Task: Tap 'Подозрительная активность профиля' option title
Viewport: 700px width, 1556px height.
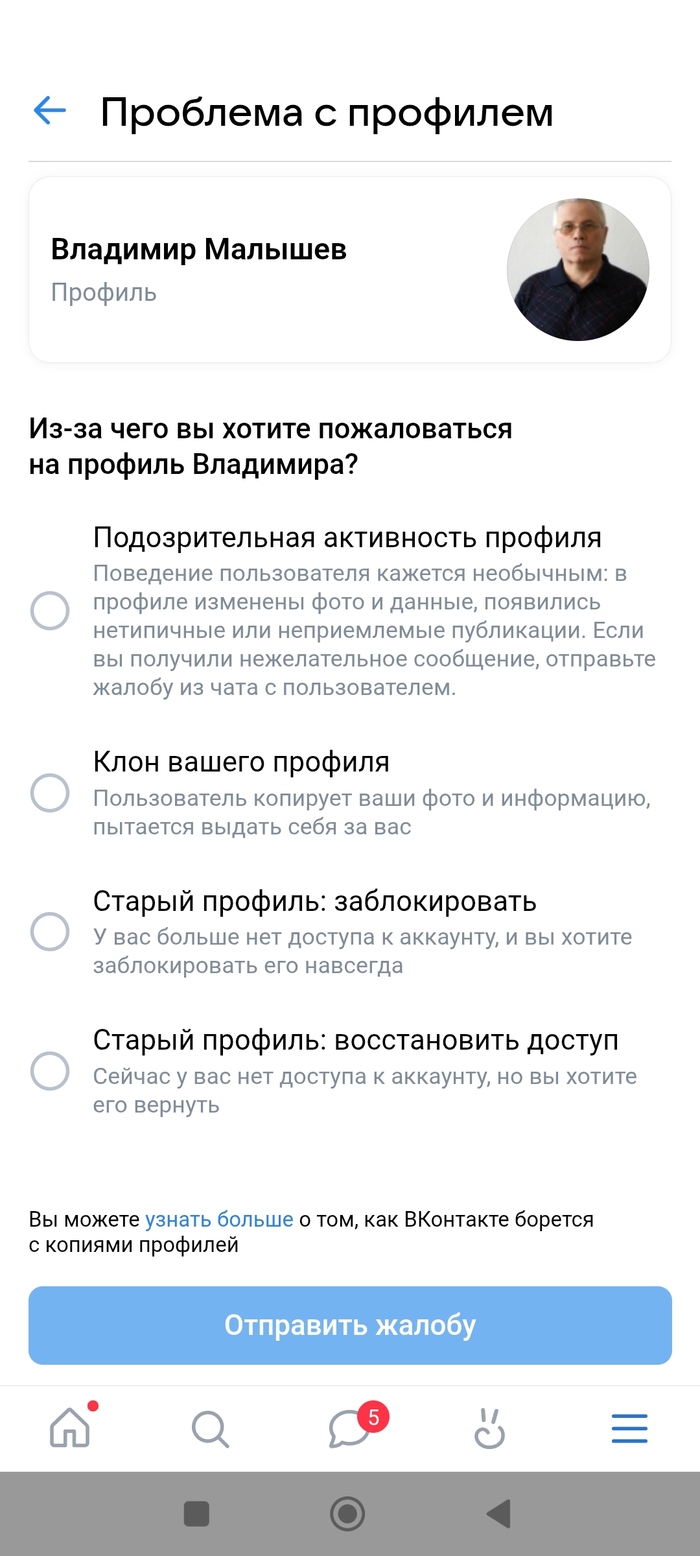Action: (x=347, y=538)
